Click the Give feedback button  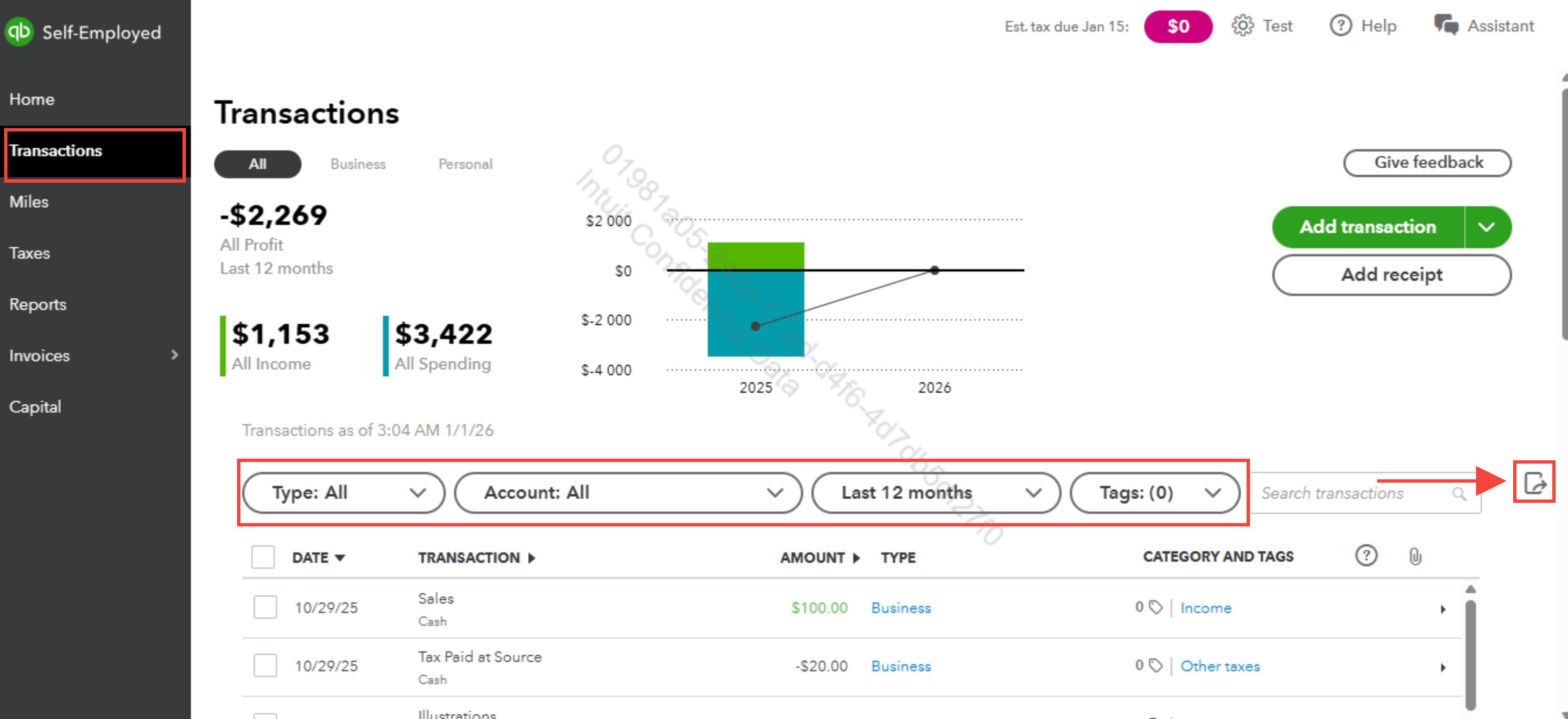click(x=1428, y=162)
